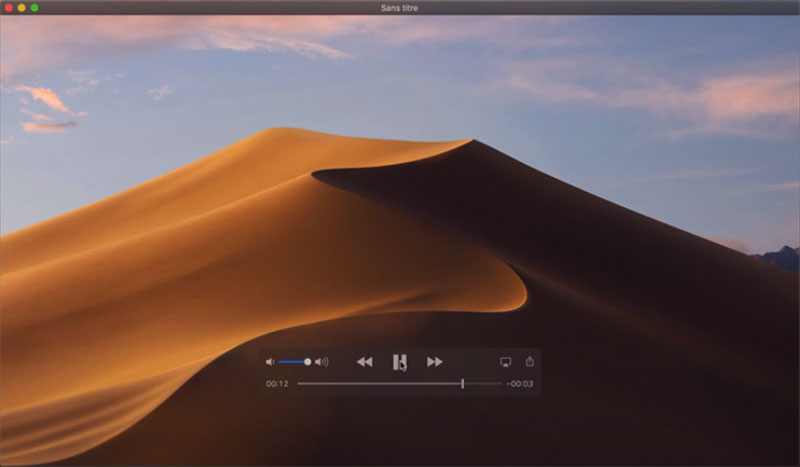Mute audio with the low volume speaker icon
The height and width of the screenshot is (467, 800).
[x=270, y=362]
